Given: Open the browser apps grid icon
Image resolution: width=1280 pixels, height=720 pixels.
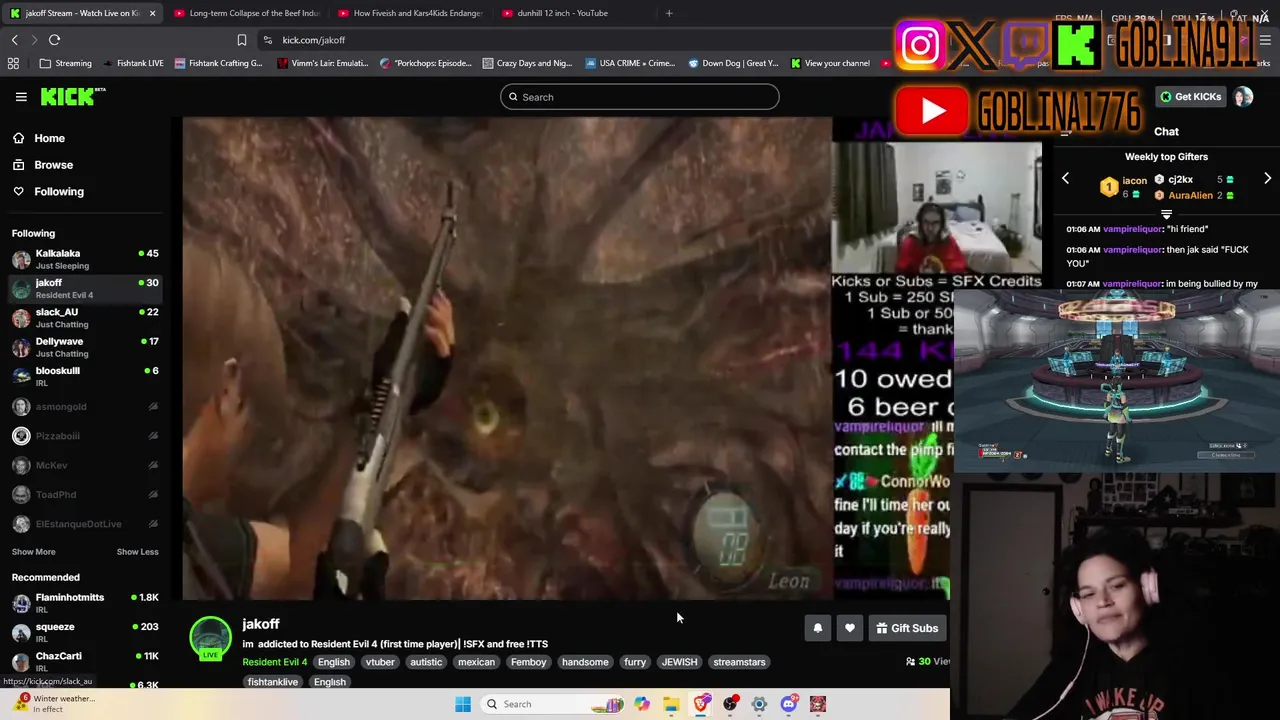Looking at the screenshot, I should coord(13,63).
